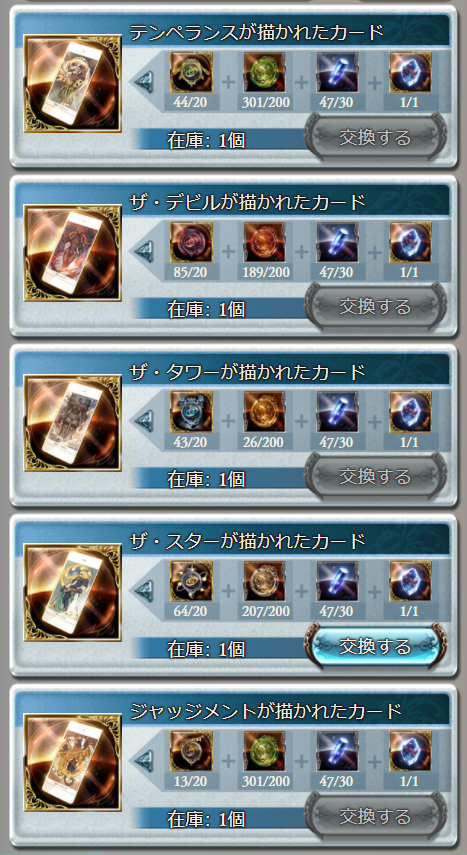
Task: Click the 交換する button for テンペランス
Action: [x=376, y=137]
